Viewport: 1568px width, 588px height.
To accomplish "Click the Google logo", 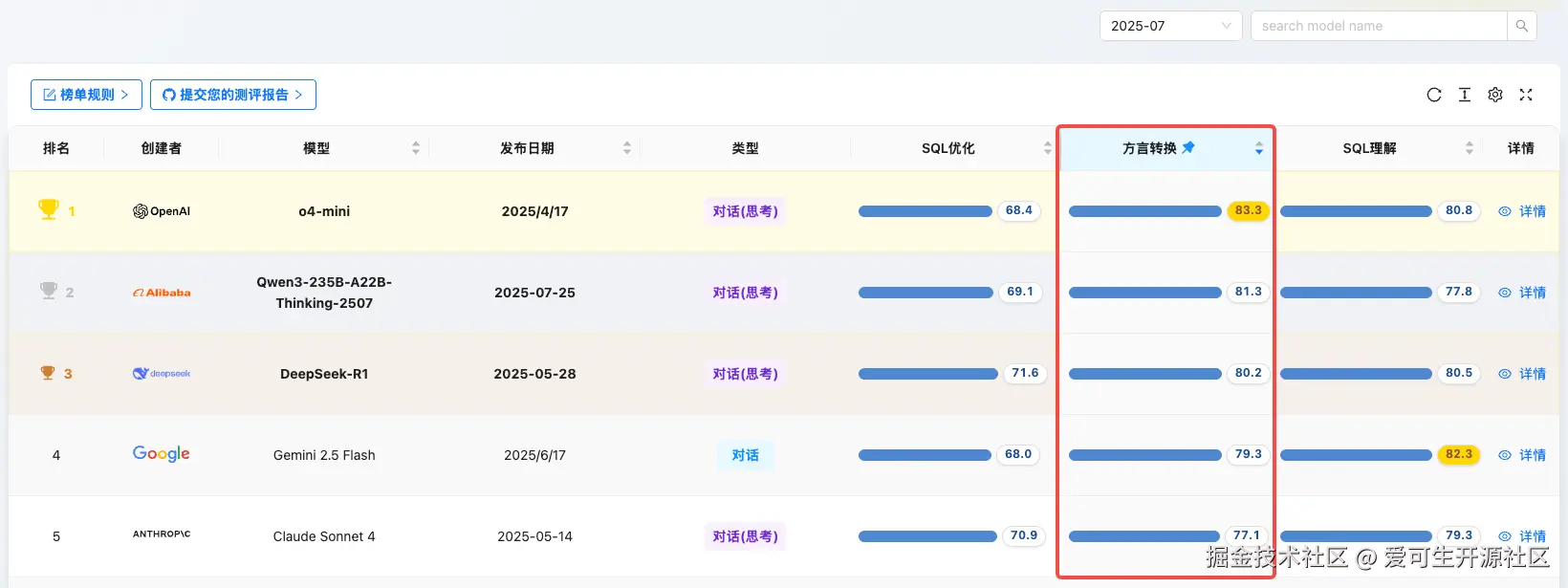I will pyautogui.click(x=162, y=454).
